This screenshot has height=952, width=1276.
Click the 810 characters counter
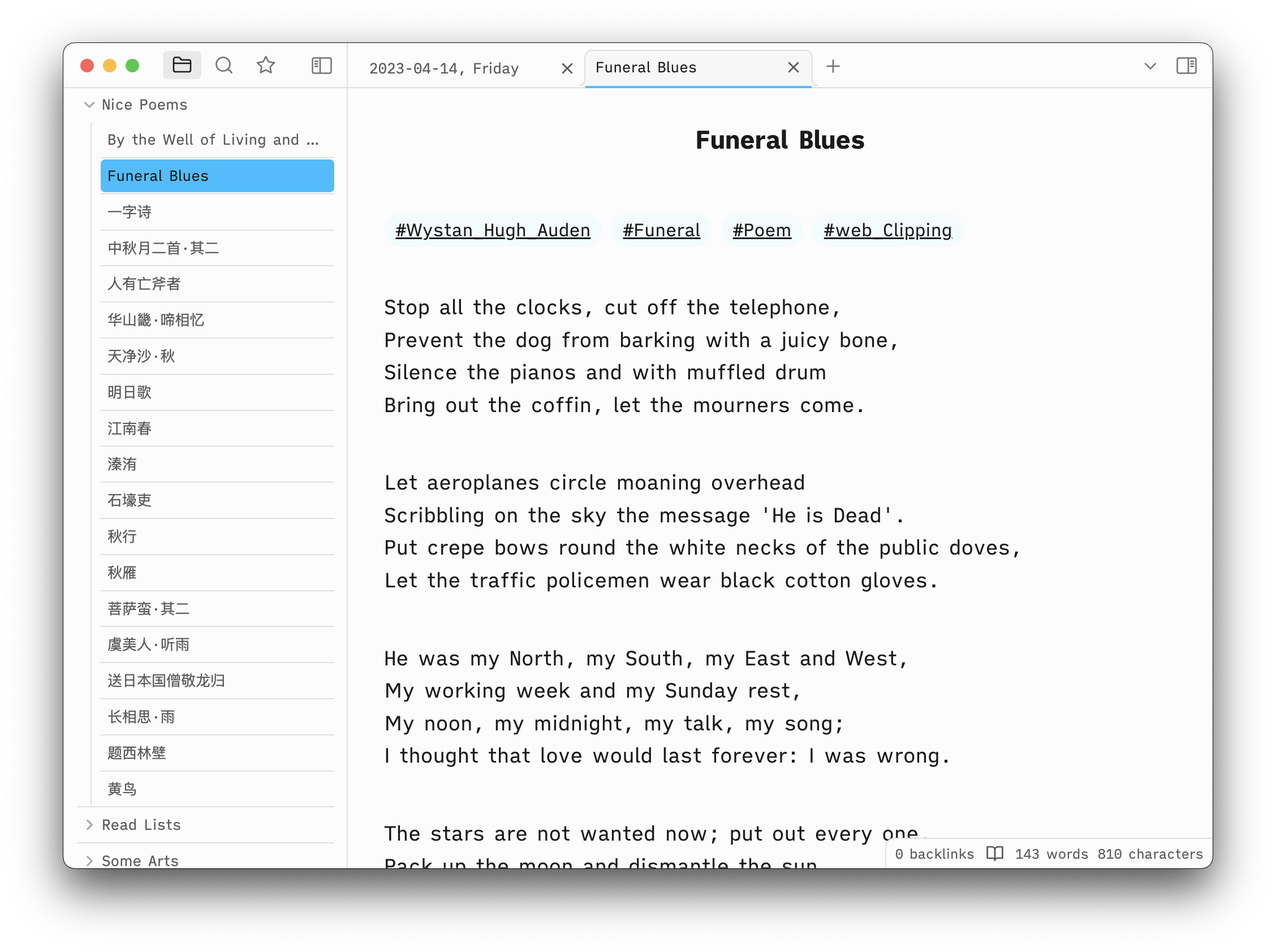[x=1150, y=854]
